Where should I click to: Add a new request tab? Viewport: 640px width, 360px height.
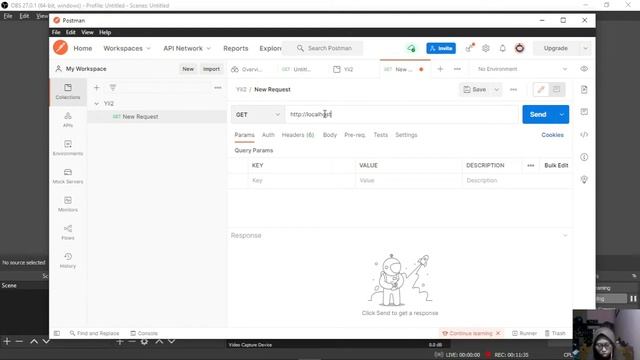click(440, 69)
